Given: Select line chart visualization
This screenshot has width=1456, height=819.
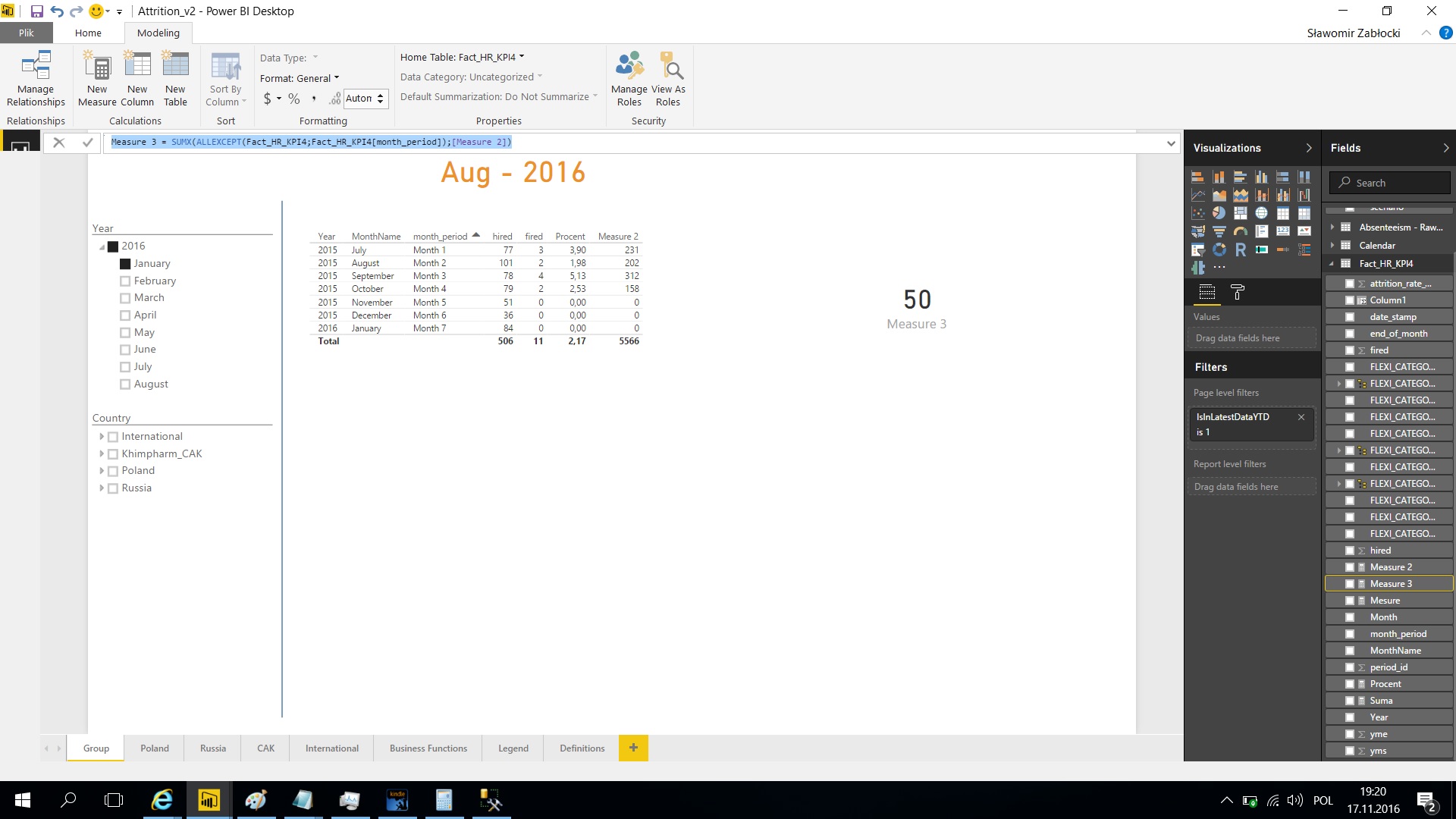Looking at the screenshot, I should pos(1197,195).
